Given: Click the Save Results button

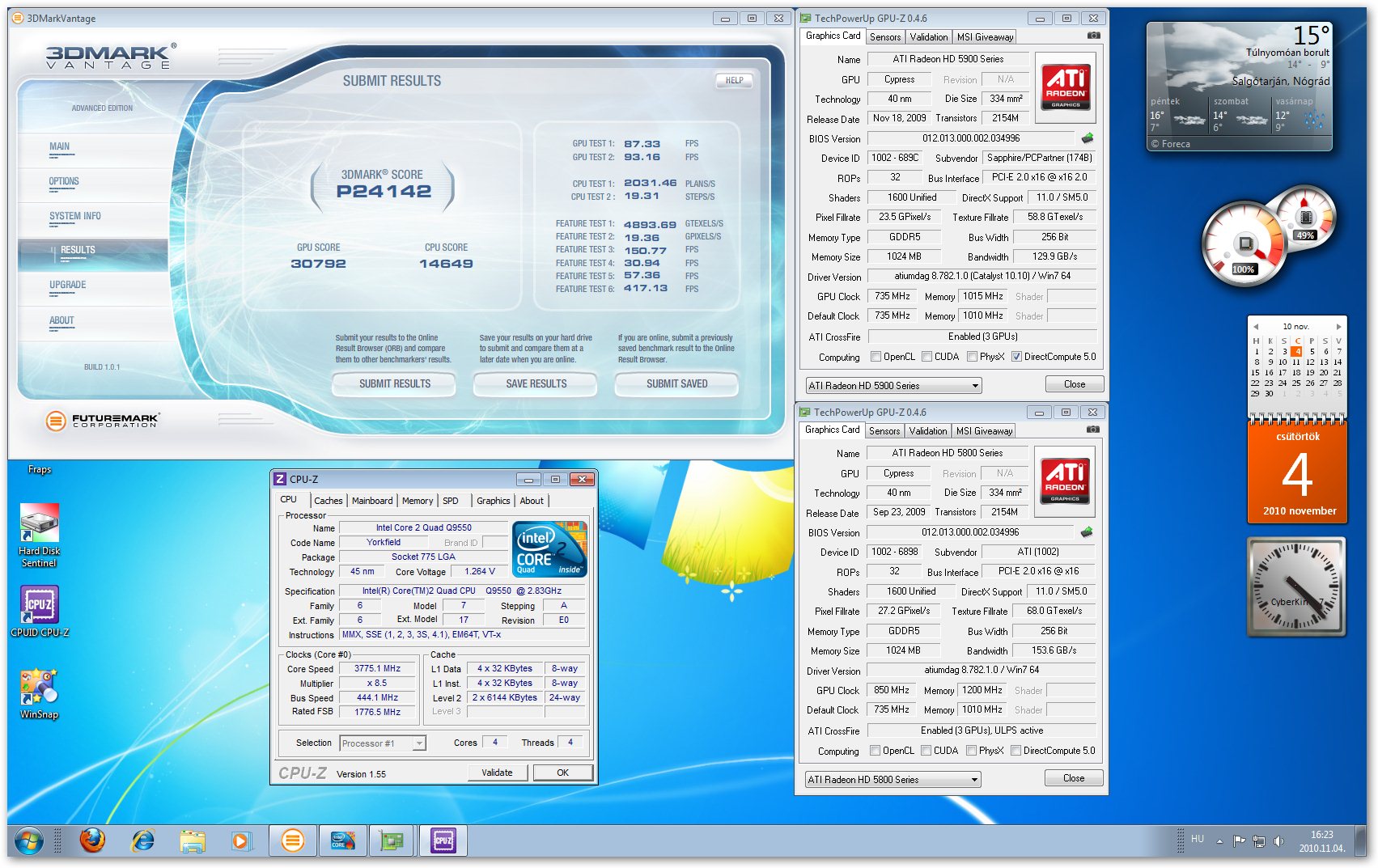Looking at the screenshot, I should pyautogui.click(x=536, y=384).
